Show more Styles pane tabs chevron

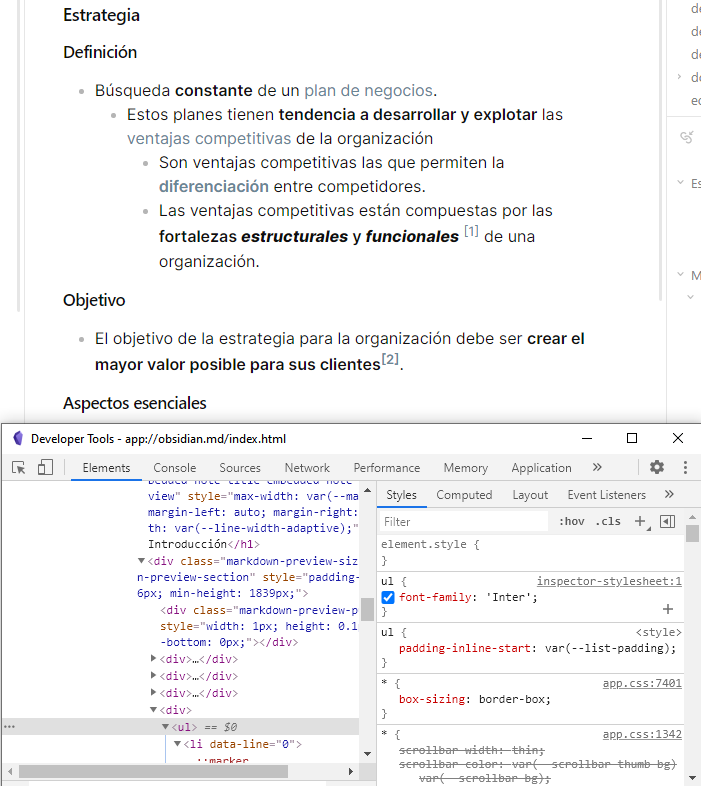(669, 494)
